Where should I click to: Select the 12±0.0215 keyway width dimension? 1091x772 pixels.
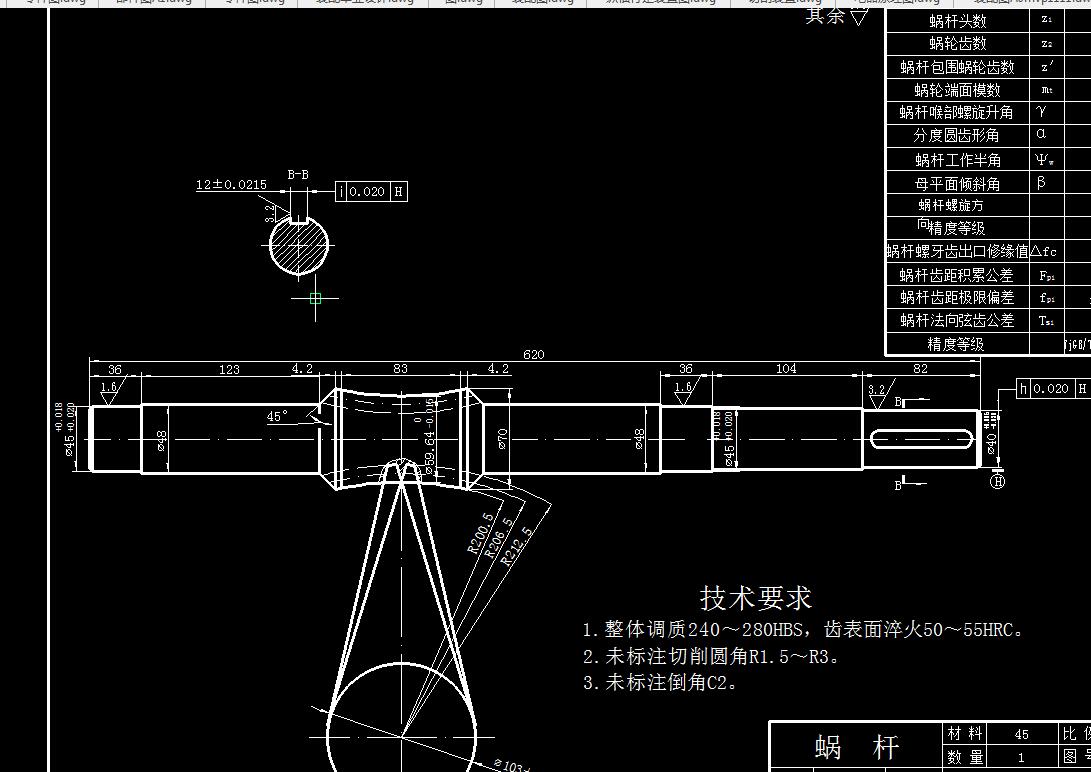pyautogui.click(x=231, y=184)
